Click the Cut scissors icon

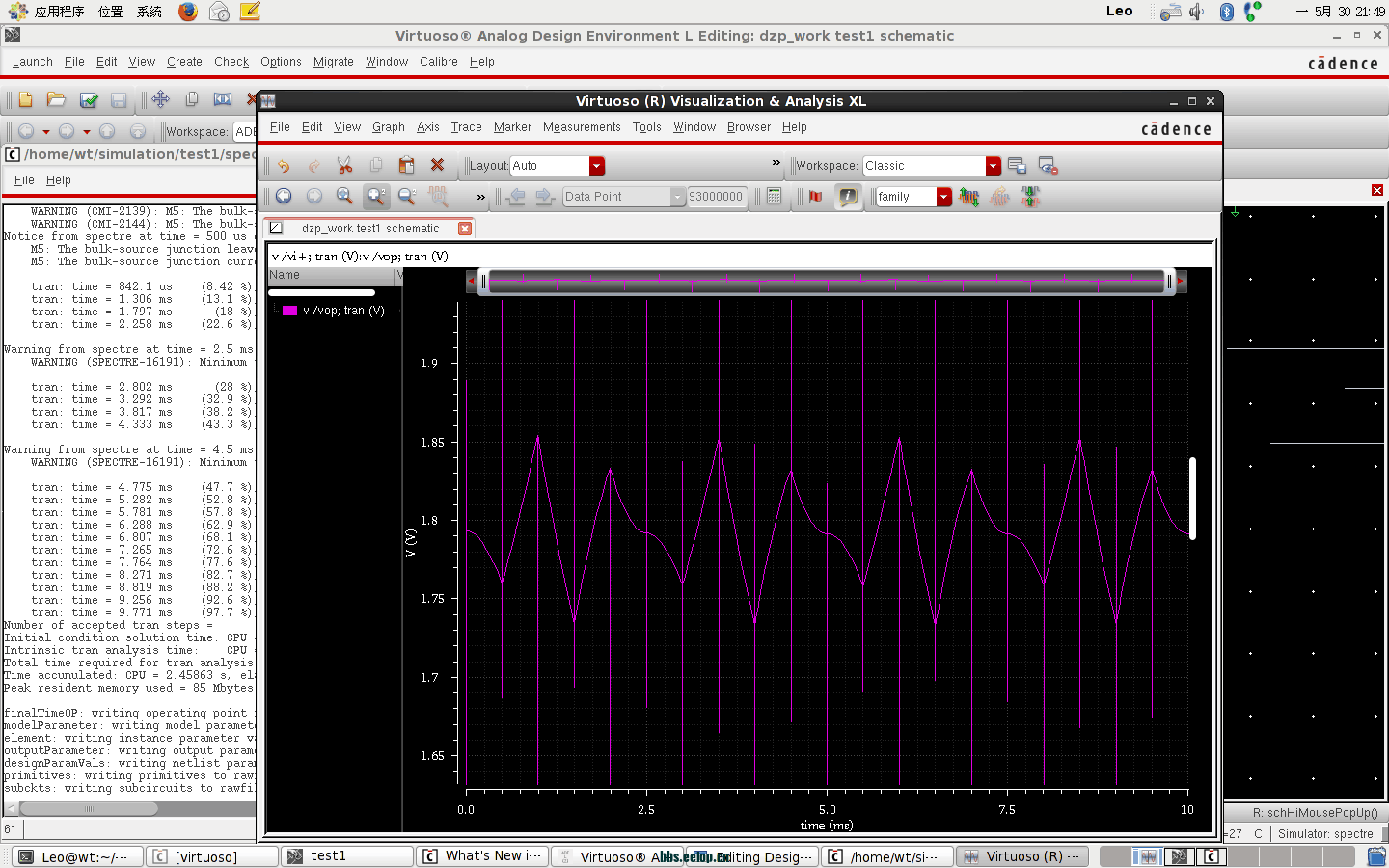(x=344, y=166)
